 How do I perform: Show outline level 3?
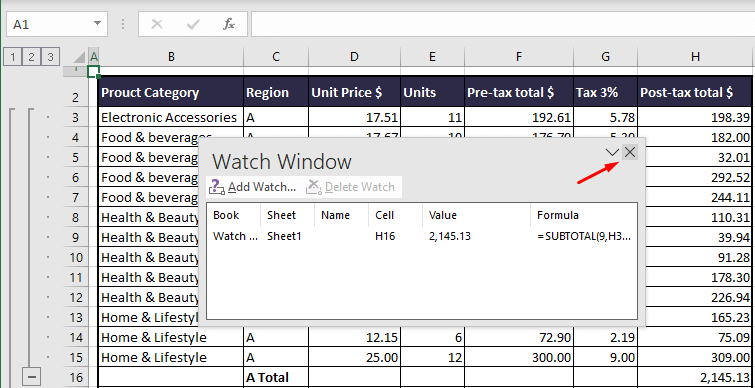(x=50, y=57)
